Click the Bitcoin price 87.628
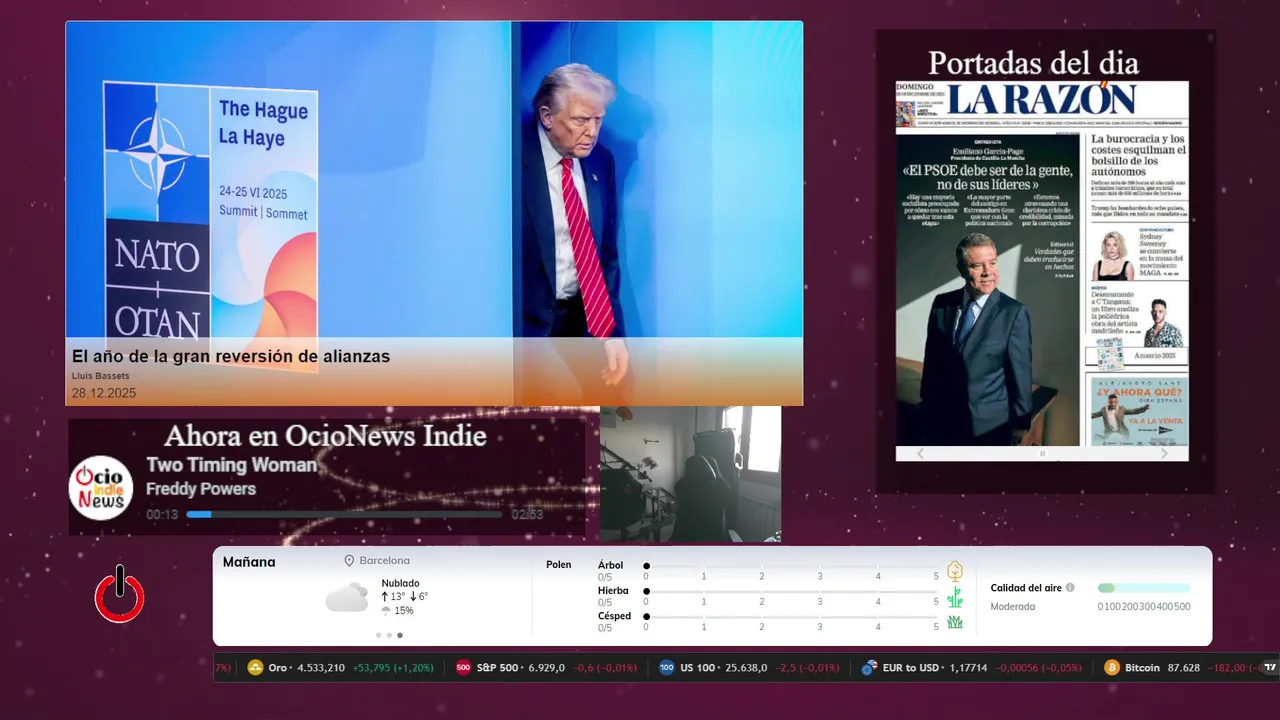Viewport: 1280px width, 720px height. pos(1183,668)
